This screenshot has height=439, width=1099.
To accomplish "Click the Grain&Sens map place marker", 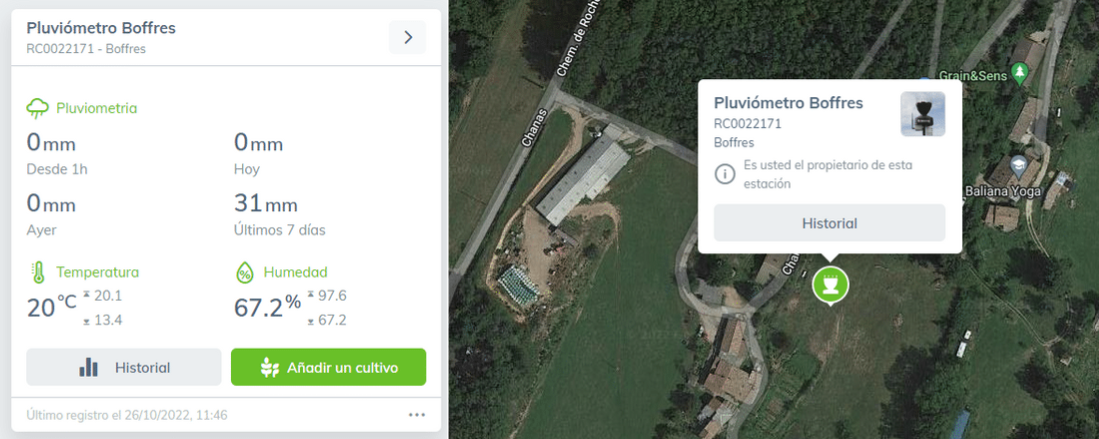I will (1020, 72).
